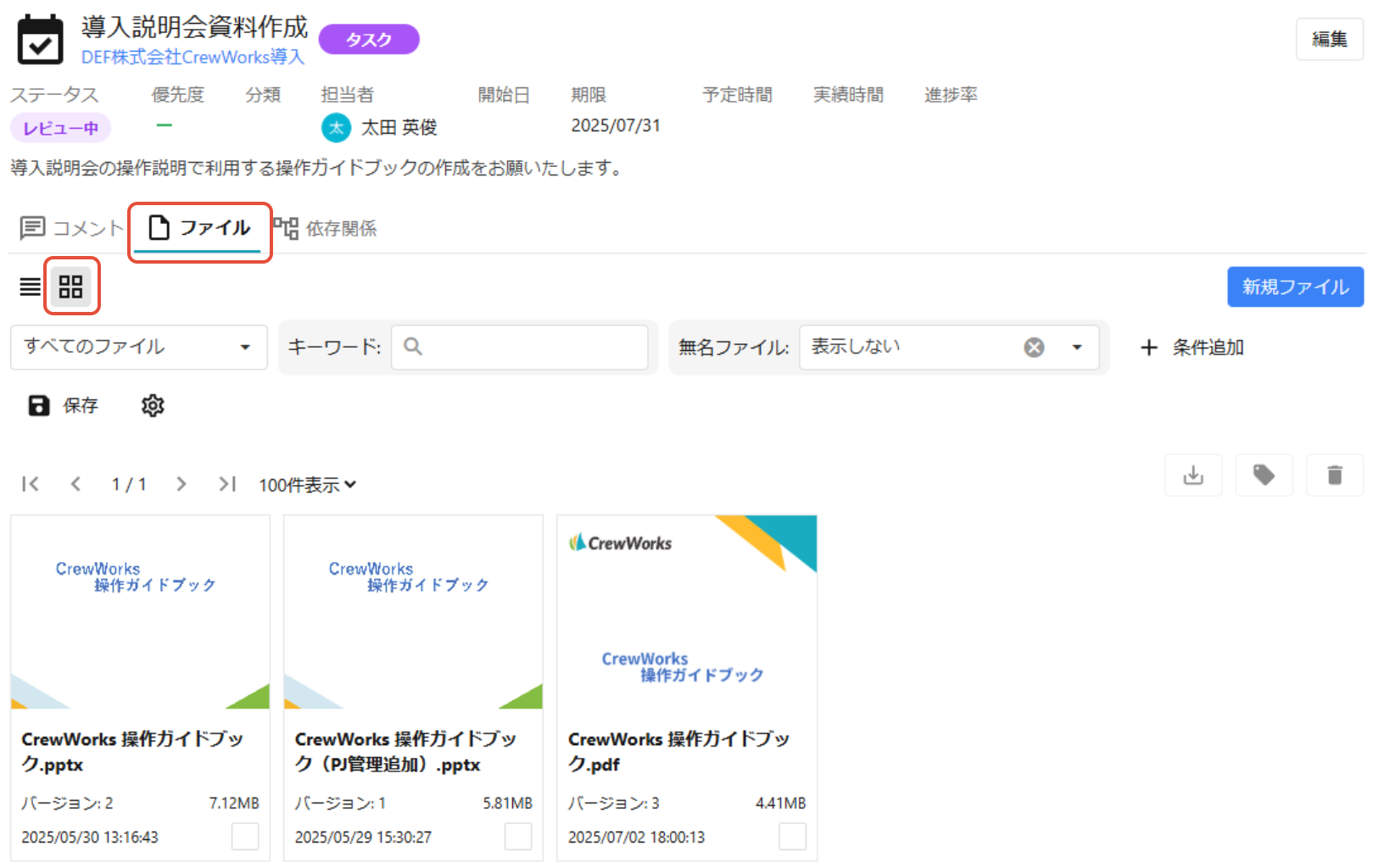Viewport: 1373px width, 868px height.
Task: Click 保存 filter label
Action: click(x=81, y=406)
